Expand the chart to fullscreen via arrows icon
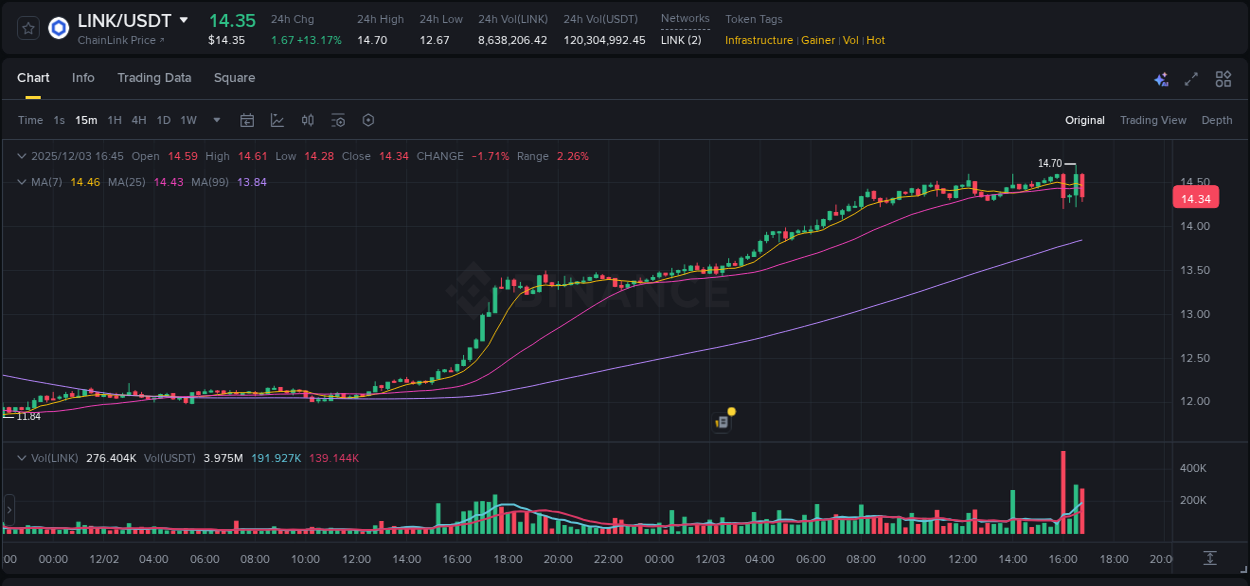This screenshot has width=1250, height=586. point(1191,79)
